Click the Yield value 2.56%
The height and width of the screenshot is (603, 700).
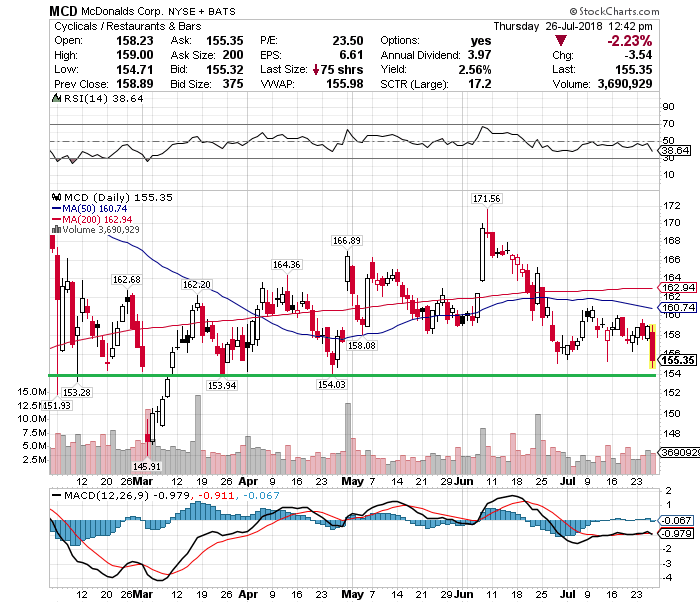pos(475,70)
